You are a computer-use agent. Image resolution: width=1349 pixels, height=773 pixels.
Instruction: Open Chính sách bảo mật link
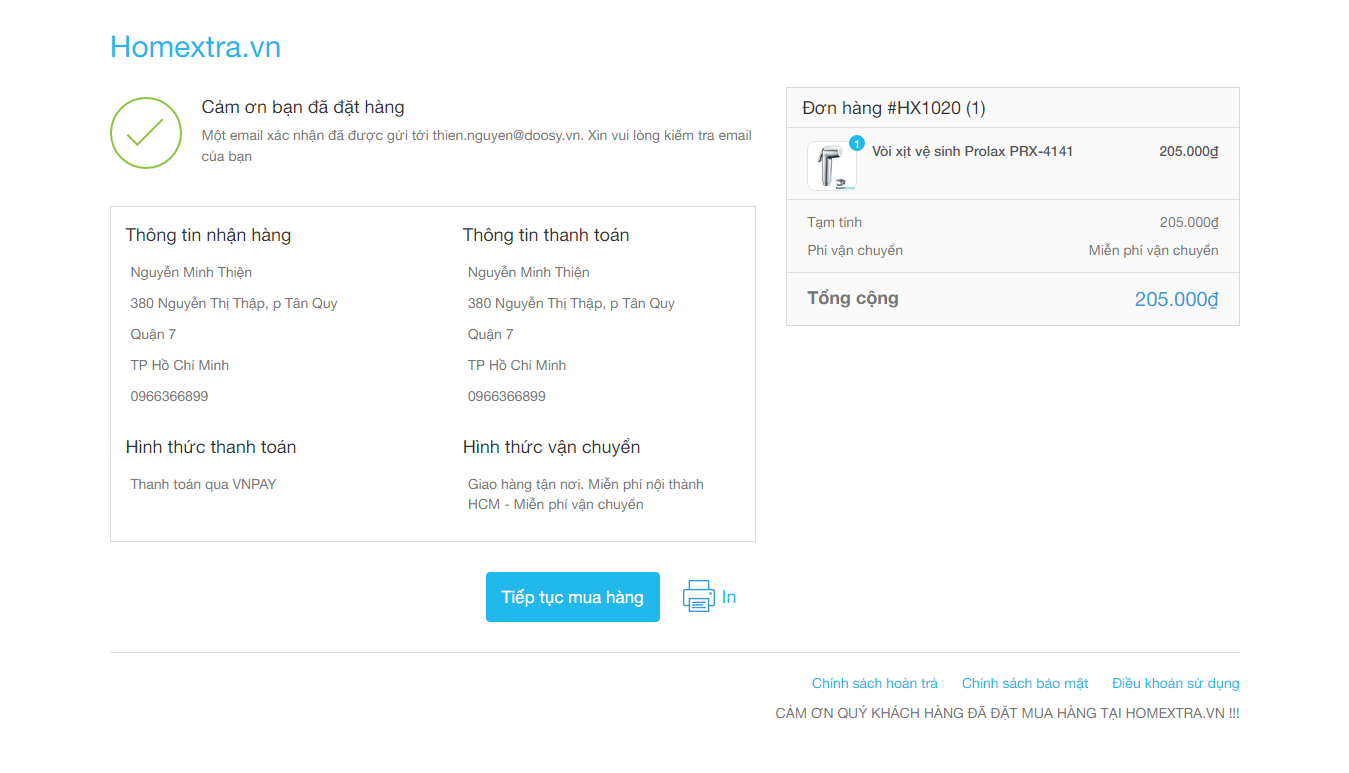[1024, 683]
